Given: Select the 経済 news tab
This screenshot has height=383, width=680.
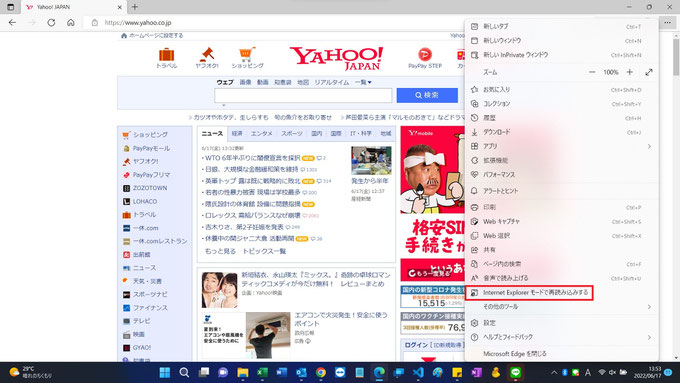Looking at the screenshot, I should tap(237, 134).
